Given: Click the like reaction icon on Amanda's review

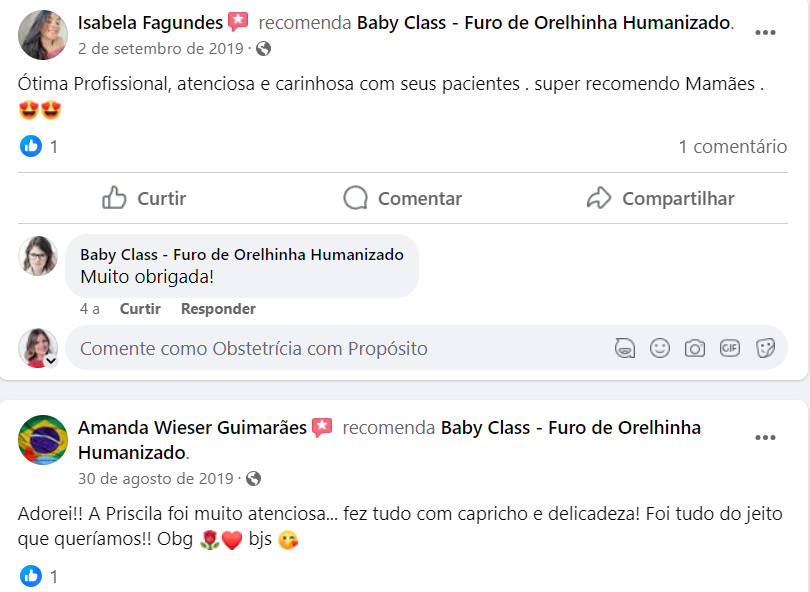Looking at the screenshot, I should 31,576.
